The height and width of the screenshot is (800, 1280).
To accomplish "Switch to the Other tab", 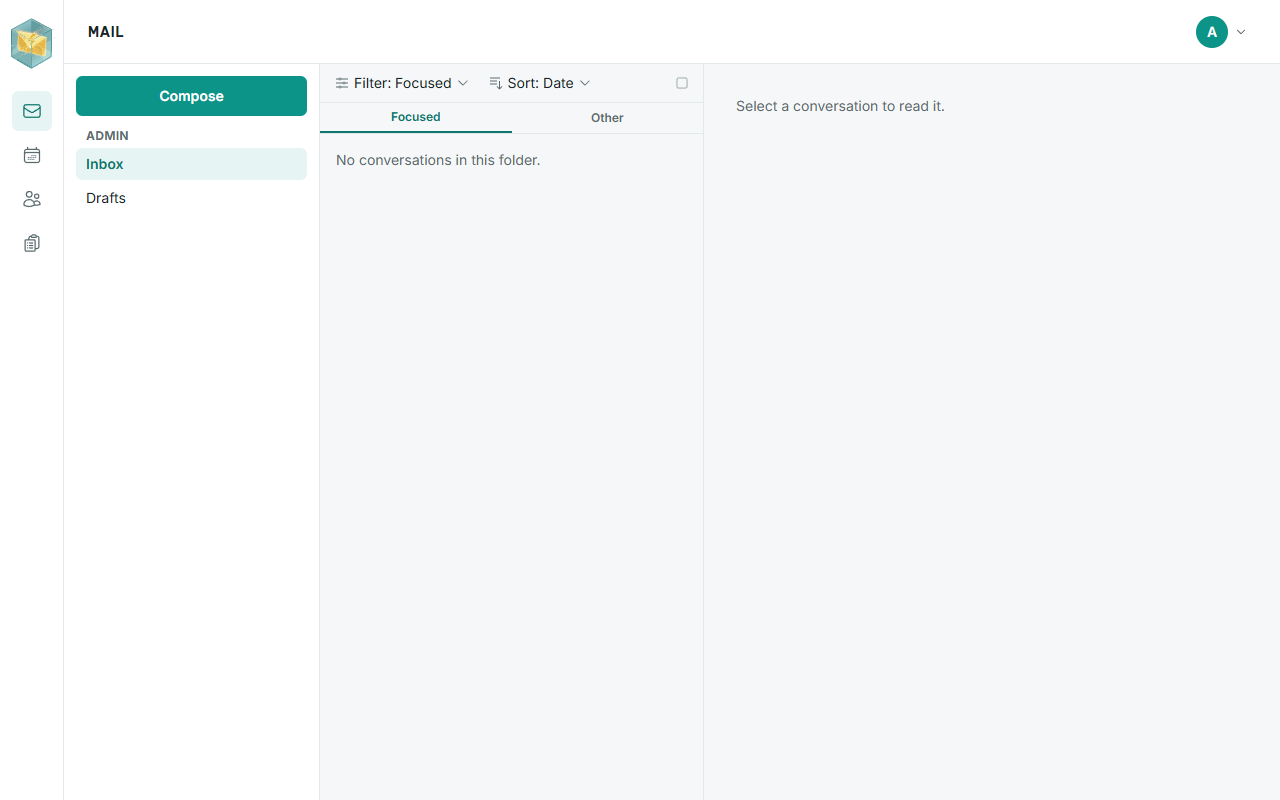I will pyautogui.click(x=607, y=118).
